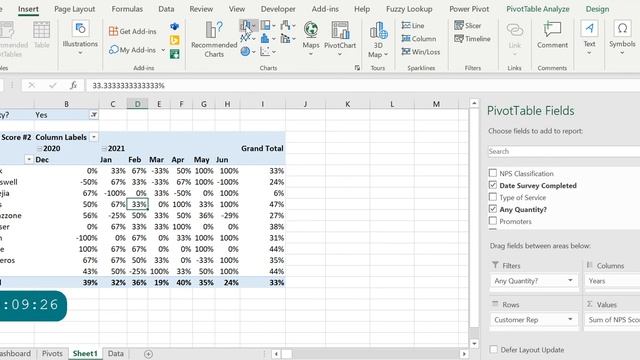Open the Charts dialog launcher
The width and height of the screenshot is (640, 360).
tap(357, 68)
